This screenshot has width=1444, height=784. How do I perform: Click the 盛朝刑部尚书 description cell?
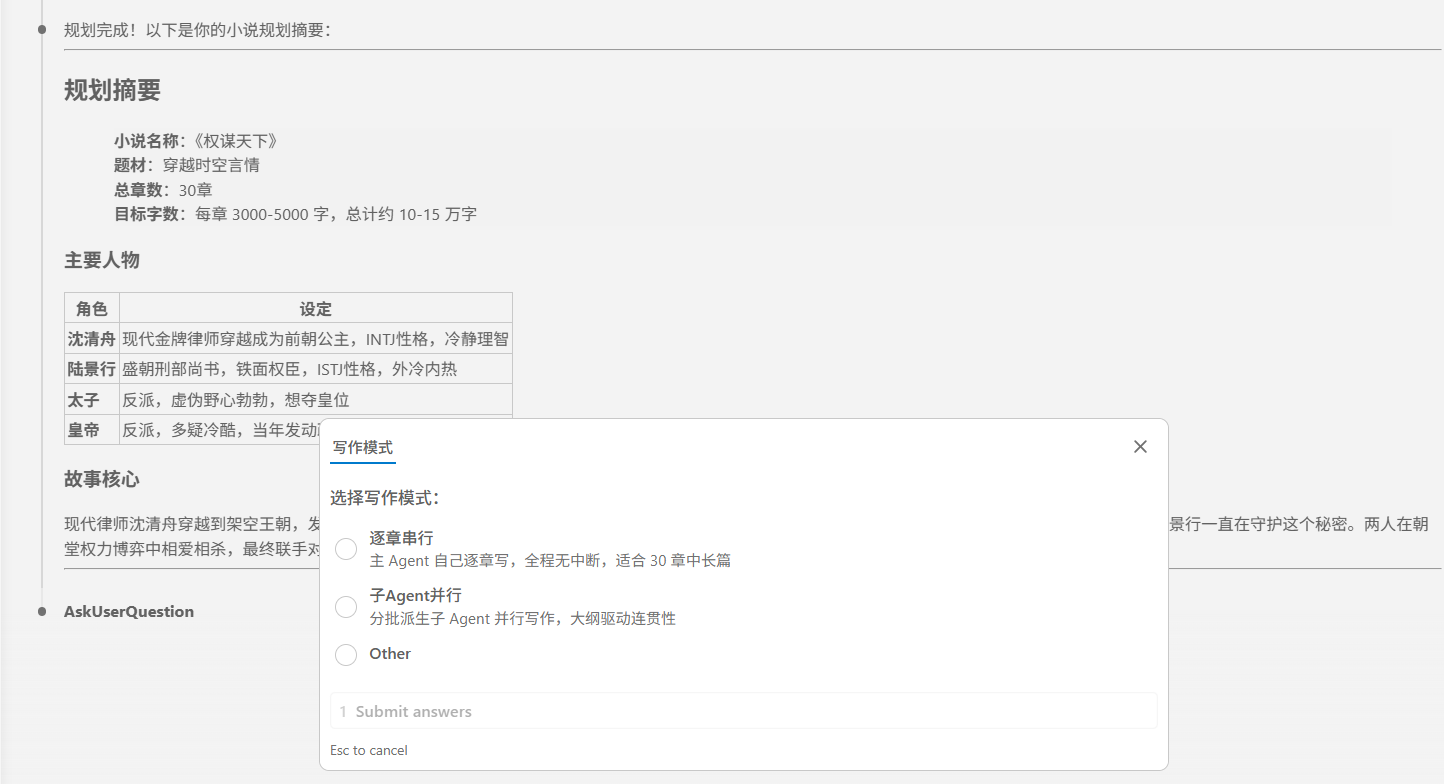(x=316, y=369)
